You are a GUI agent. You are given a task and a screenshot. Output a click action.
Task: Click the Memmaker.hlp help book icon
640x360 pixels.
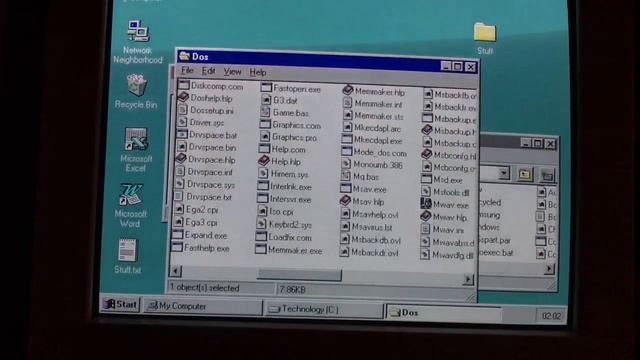coord(348,90)
